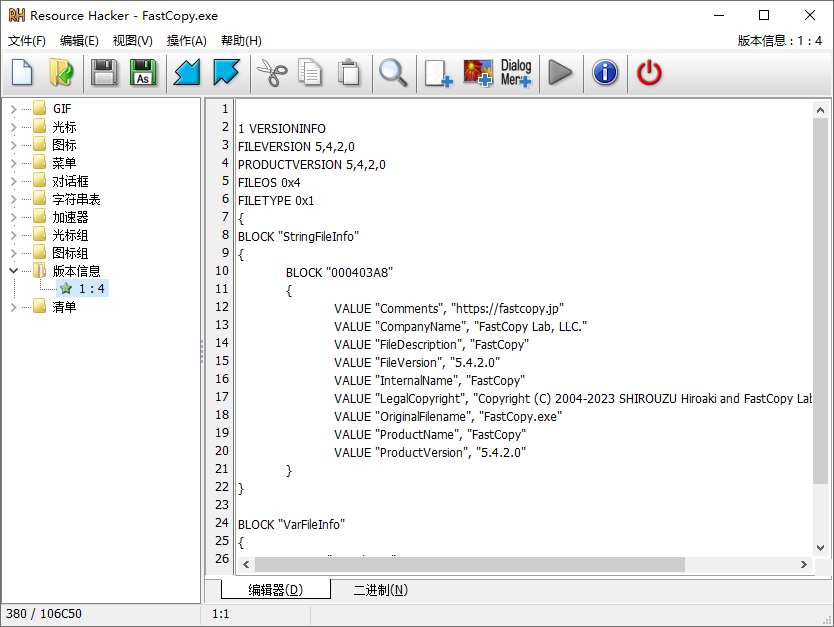
Task: Expand the 光标 tree node
Action: coord(13,127)
